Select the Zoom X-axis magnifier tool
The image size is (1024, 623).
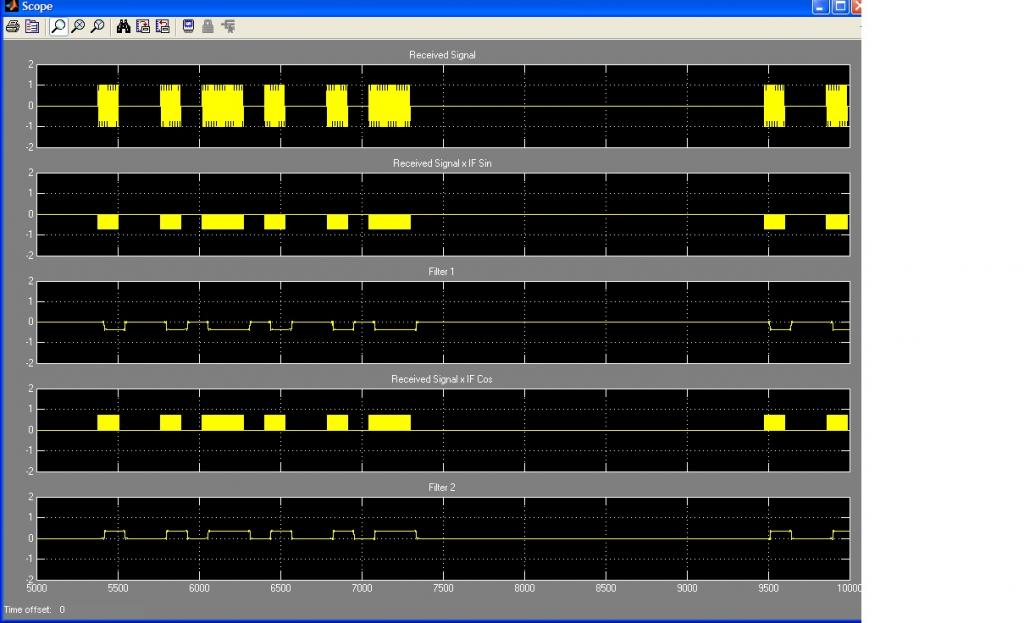pyautogui.click(x=78, y=27)
